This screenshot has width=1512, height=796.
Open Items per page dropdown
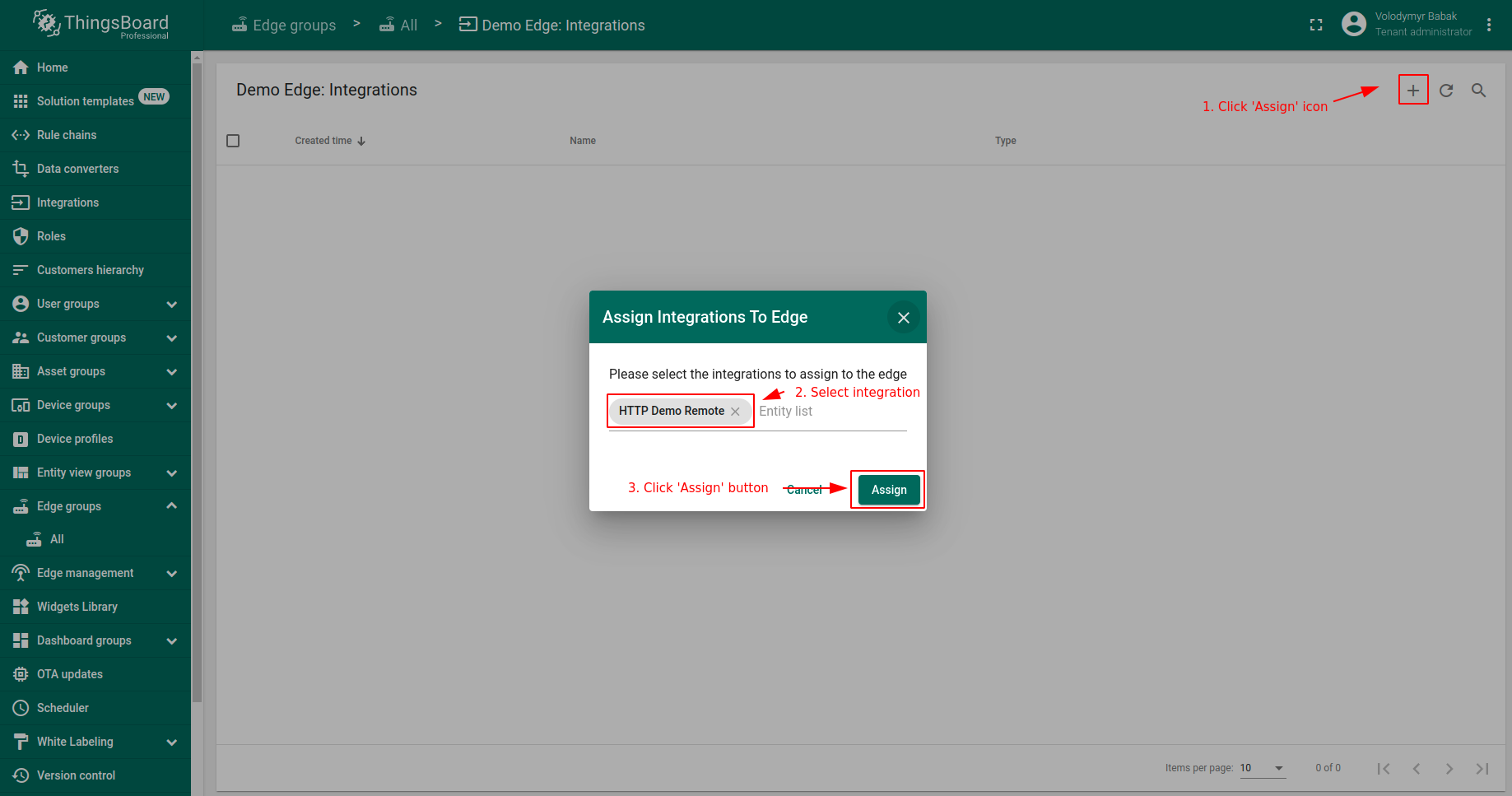(x=1263, y=768)
